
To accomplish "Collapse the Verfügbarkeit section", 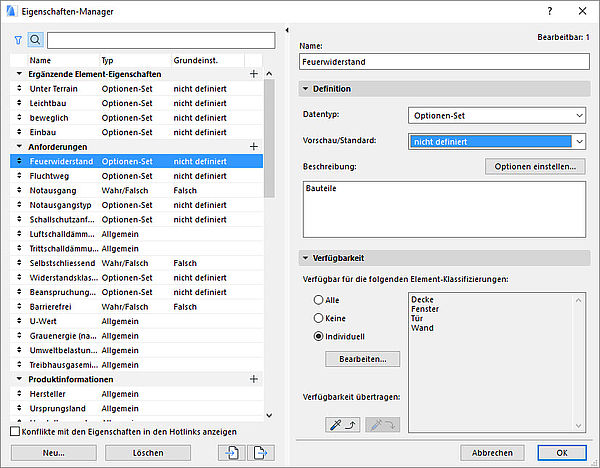I will click(x=305, y=258).
